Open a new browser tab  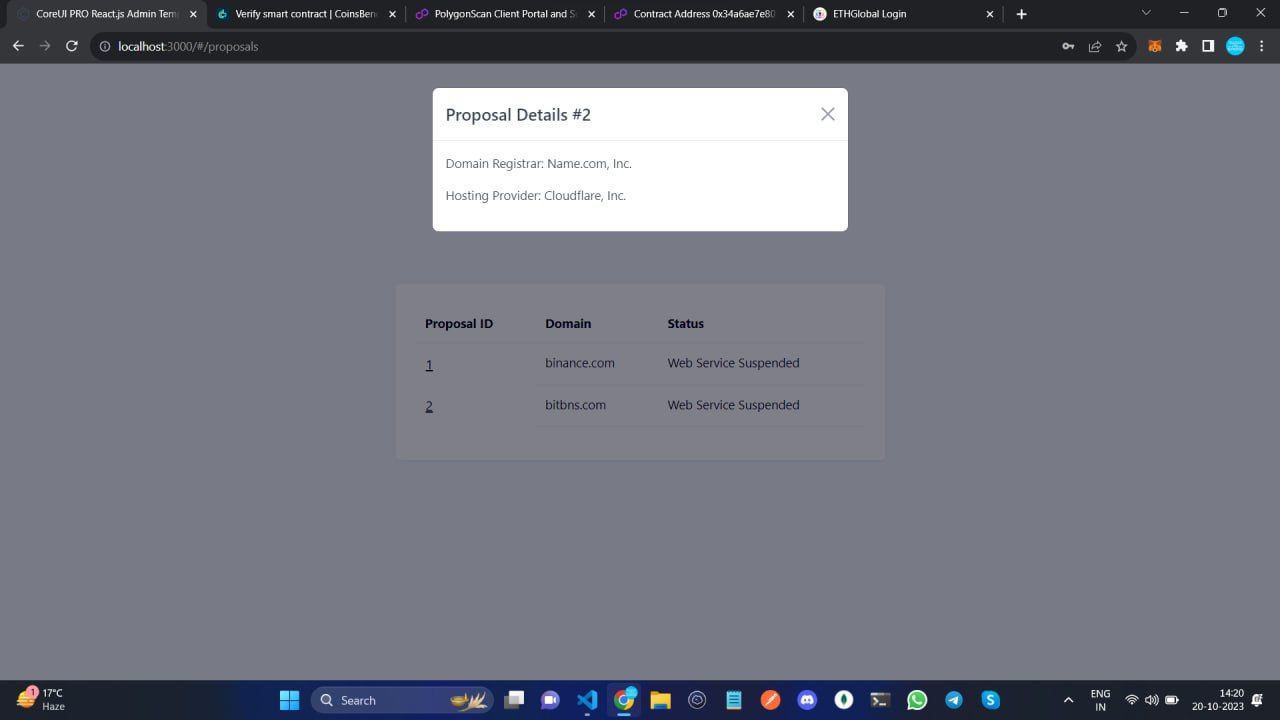[x=1021, y=14]
